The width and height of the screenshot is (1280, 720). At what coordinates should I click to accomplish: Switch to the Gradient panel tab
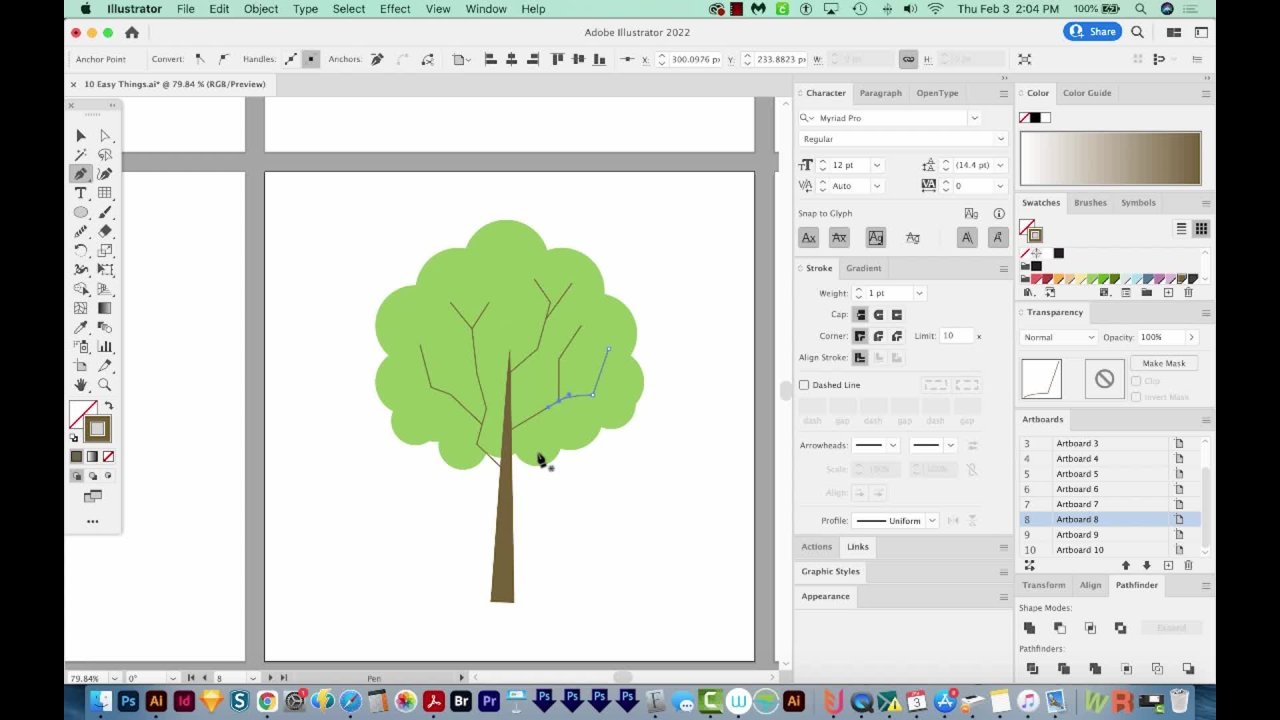[x=863, y=268]
